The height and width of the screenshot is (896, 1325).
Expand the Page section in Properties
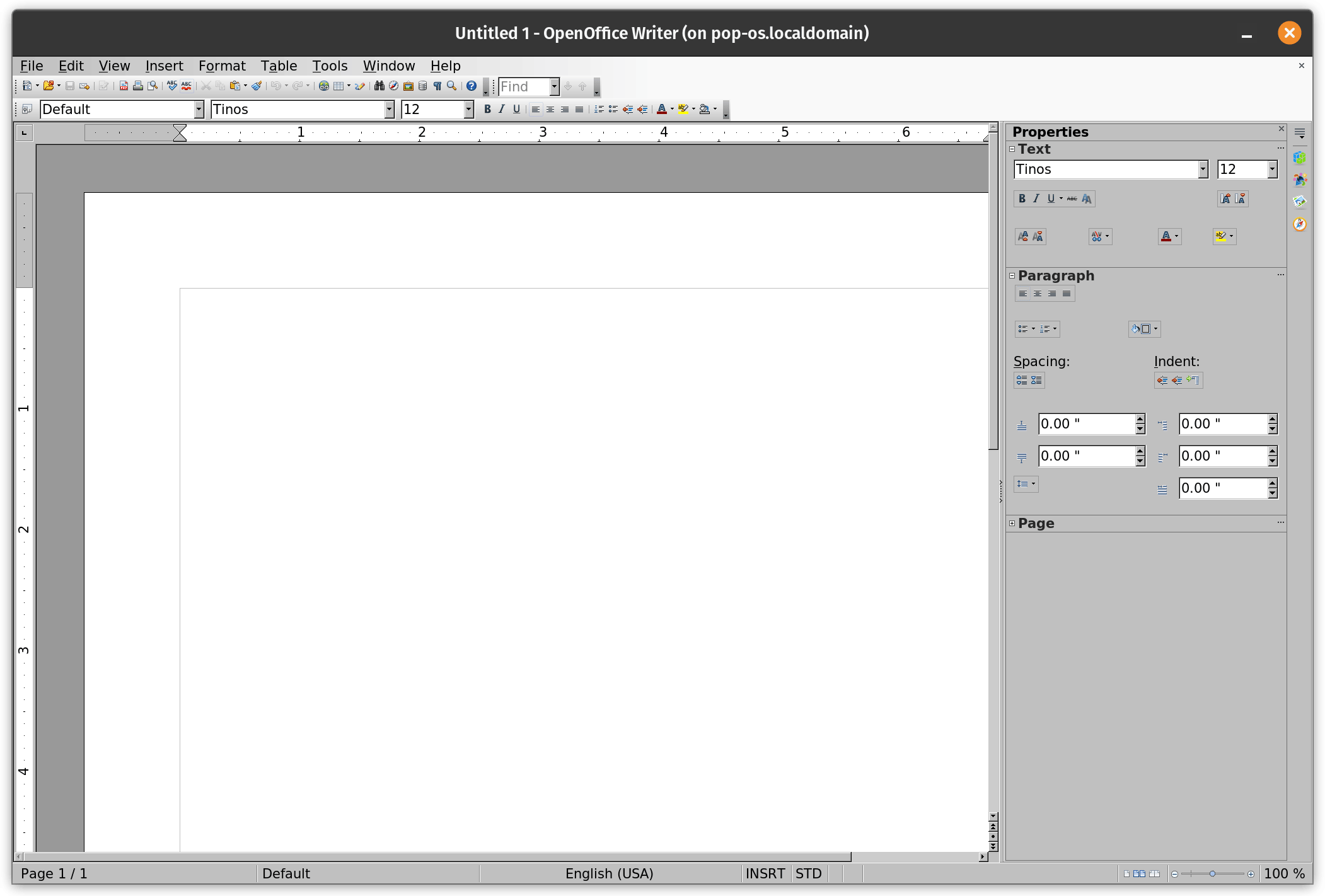(x=1013, y=523)
